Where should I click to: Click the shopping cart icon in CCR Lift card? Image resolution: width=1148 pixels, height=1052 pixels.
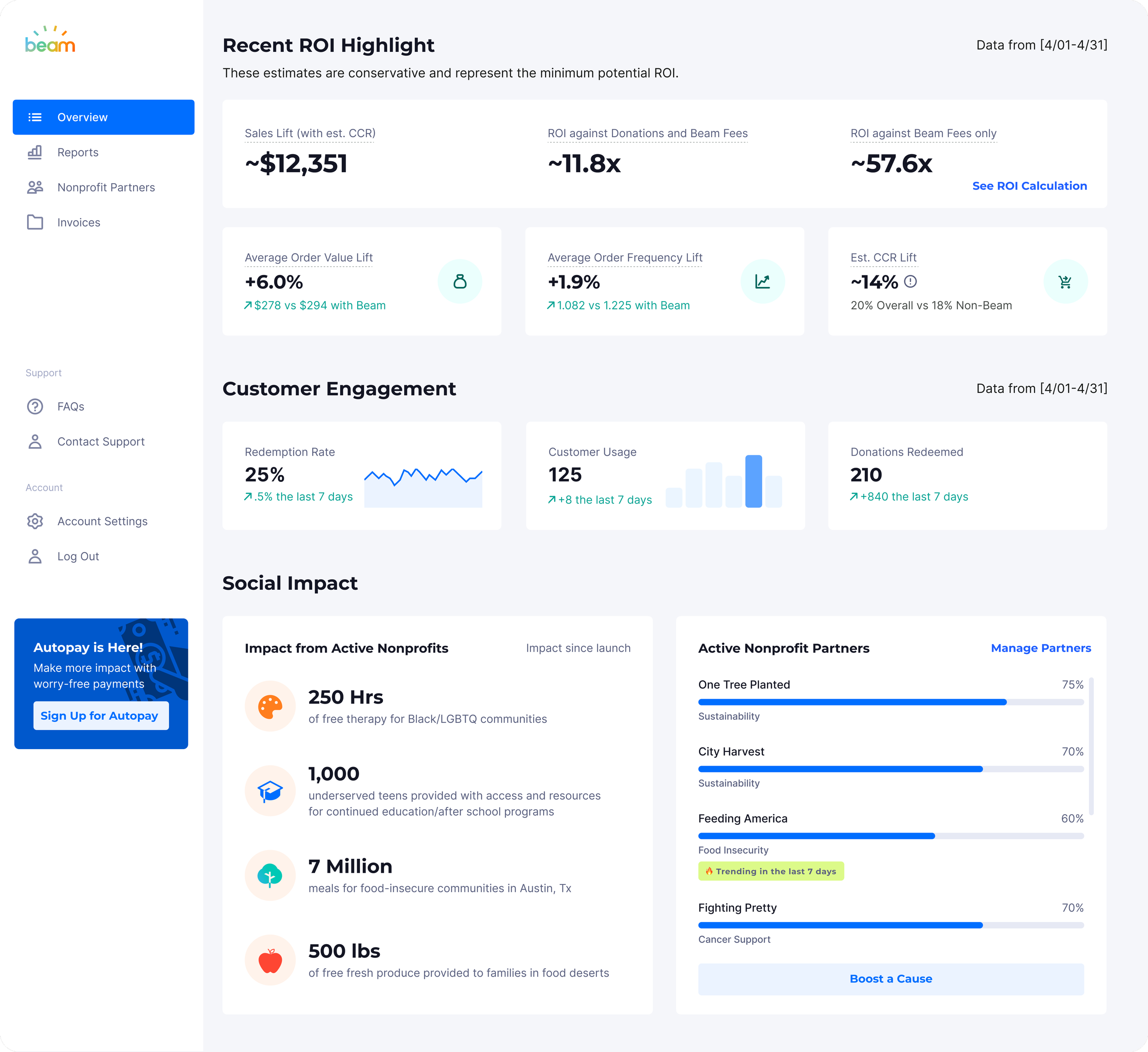[x=1065, y=281]
